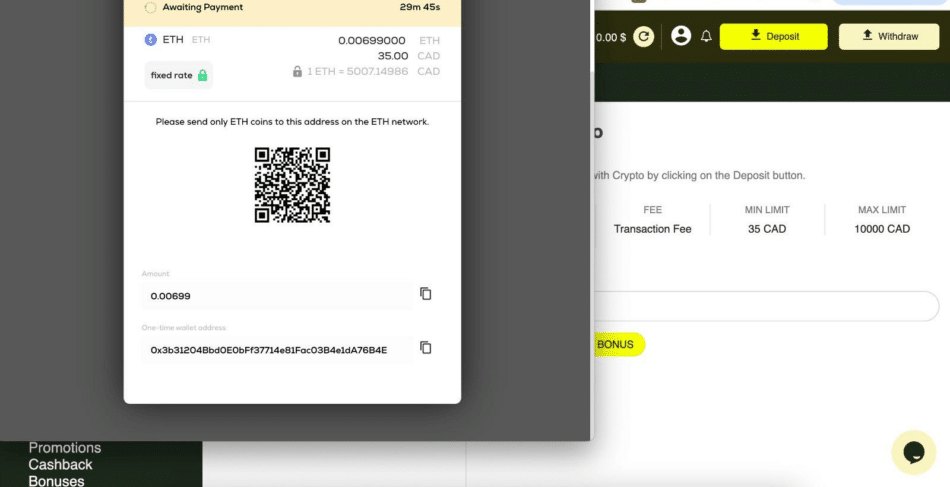Image resolution: width=950 pixels, height=487 pixels.
Task: Click the send only ETH coins notice
Action: (292, 122)
